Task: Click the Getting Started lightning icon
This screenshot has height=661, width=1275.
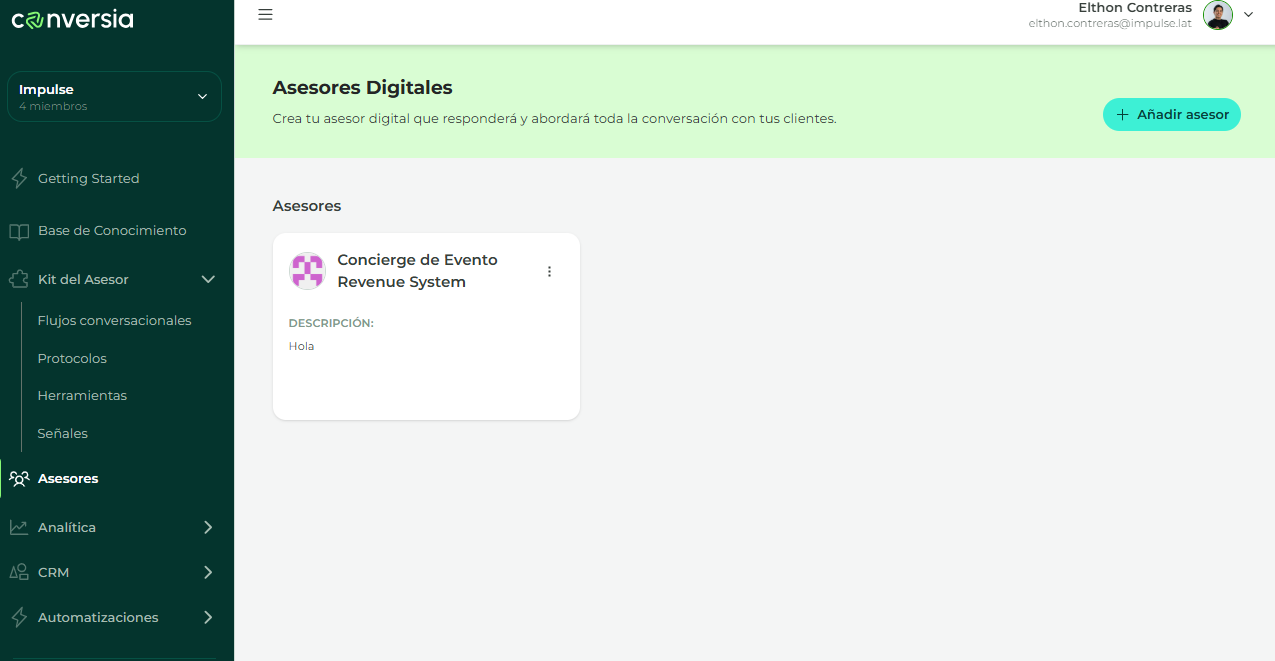Action: click(x=19, y=179)
